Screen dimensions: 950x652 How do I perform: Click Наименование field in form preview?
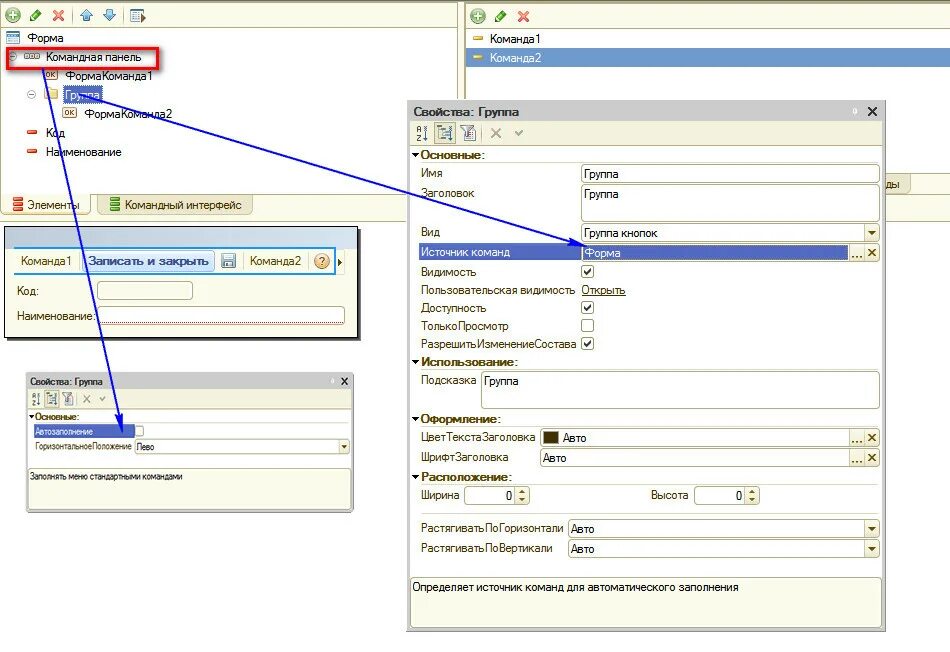click(x=221, y=315)
